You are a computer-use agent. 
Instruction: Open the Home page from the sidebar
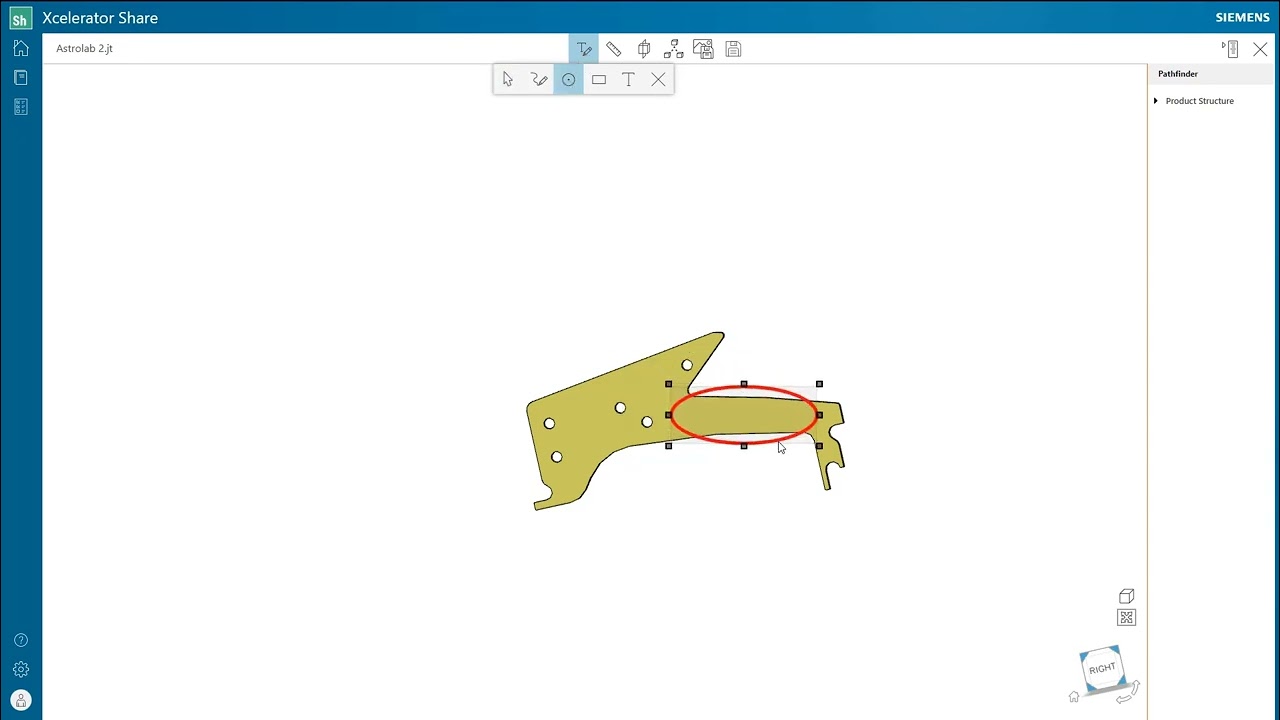click(x=21, y=48)
